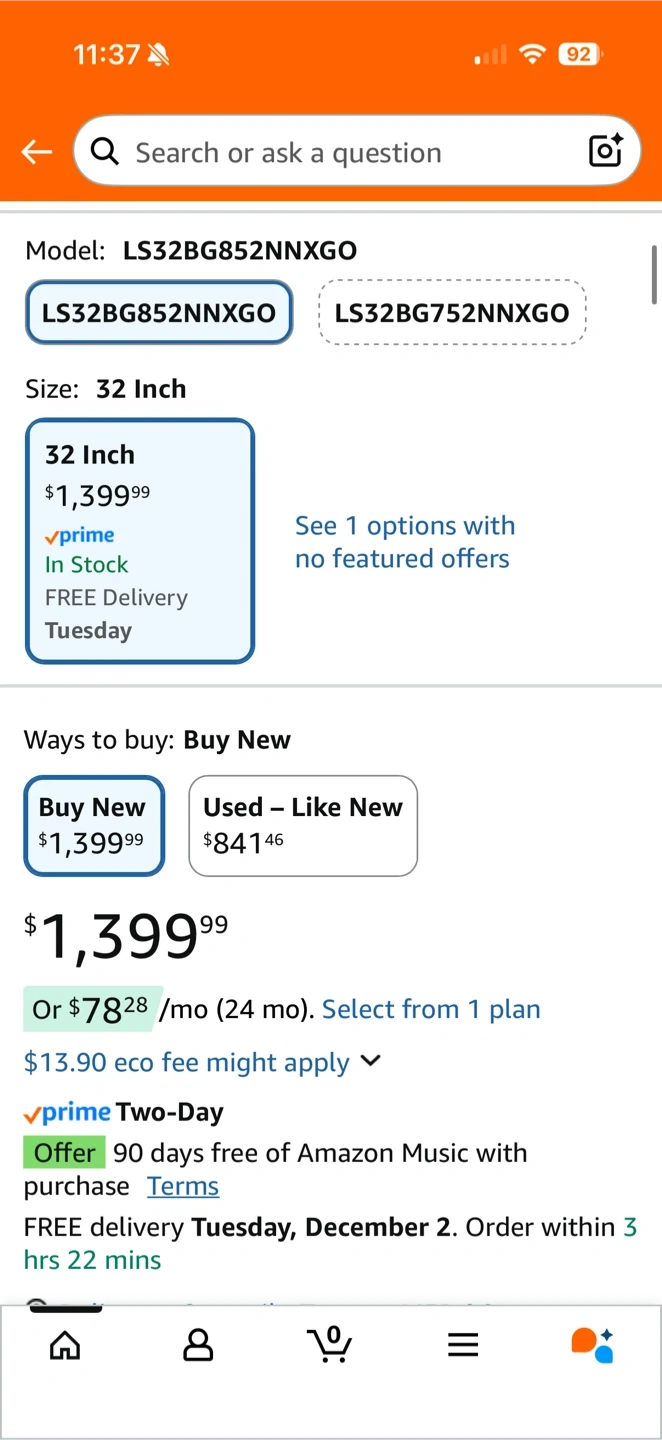
Task: Open the Rufus AI assistant icon
Action: point(592,1345)
